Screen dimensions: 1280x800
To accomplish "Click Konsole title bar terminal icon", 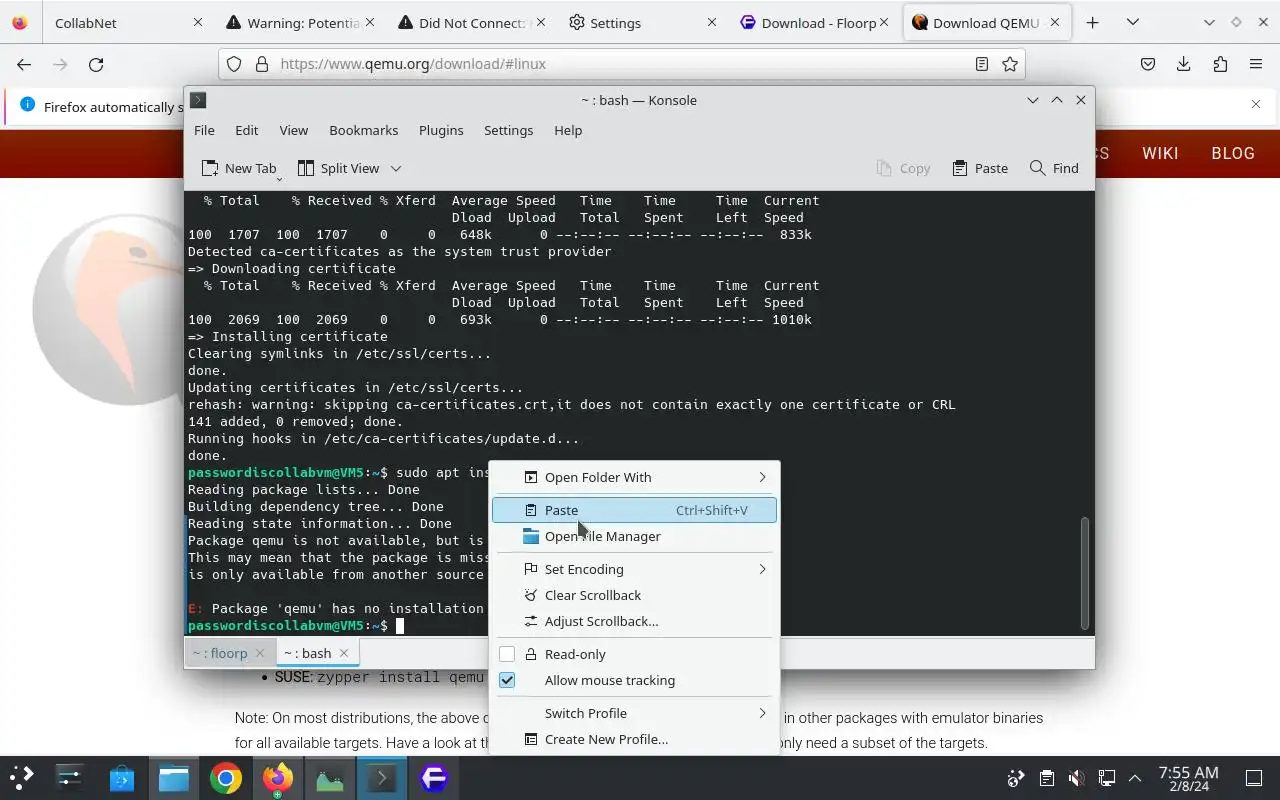I will 198,100.
